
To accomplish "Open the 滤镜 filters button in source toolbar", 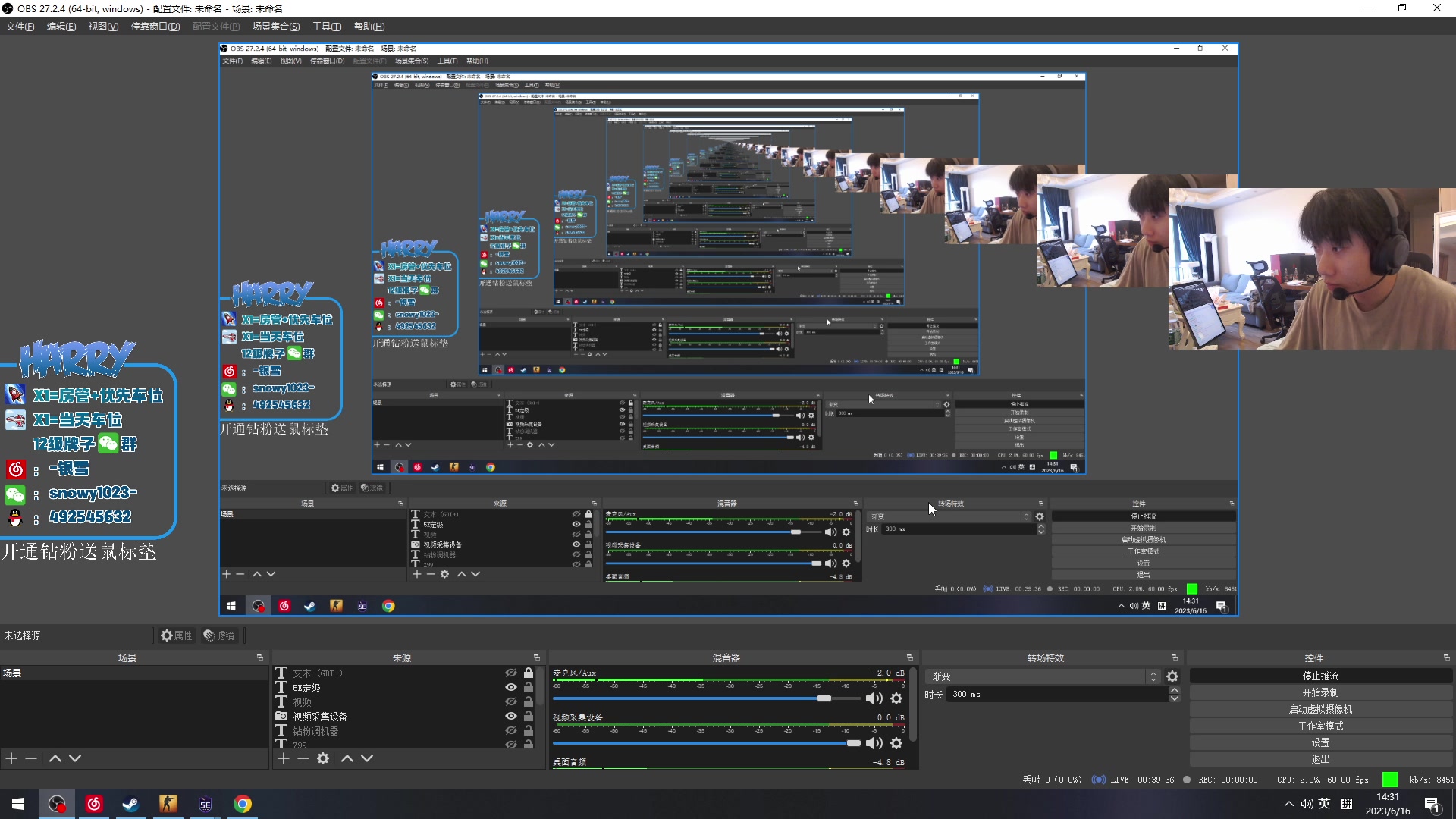I will coord(220,635).
